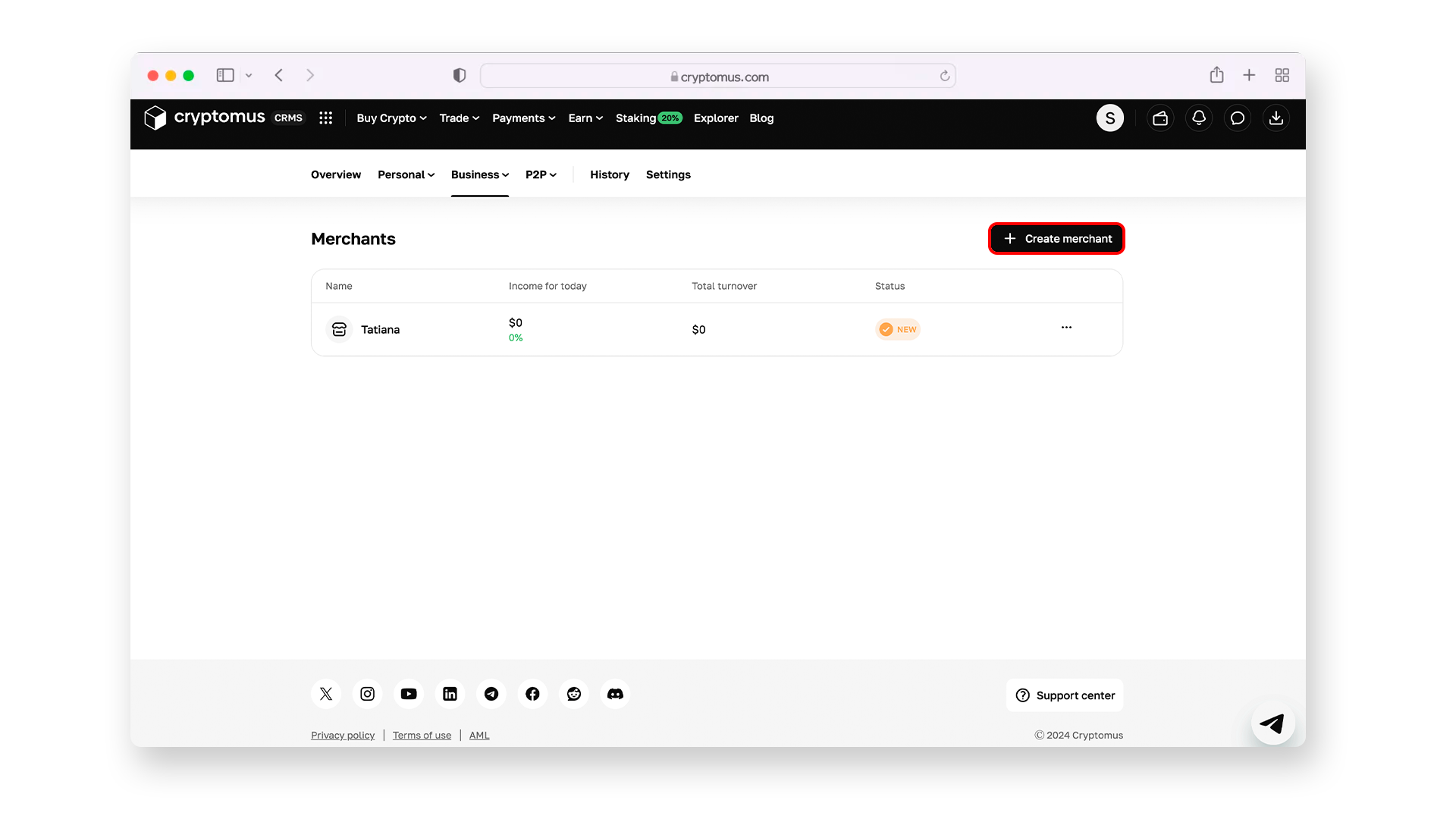Click the notifications bell icon
Viewport: 1456px width, 819px height.
pos(1199,118)
